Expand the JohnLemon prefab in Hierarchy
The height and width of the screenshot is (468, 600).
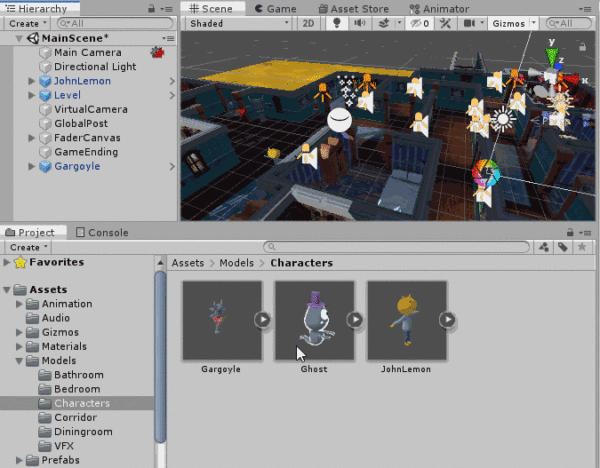(x=32, y=81)
